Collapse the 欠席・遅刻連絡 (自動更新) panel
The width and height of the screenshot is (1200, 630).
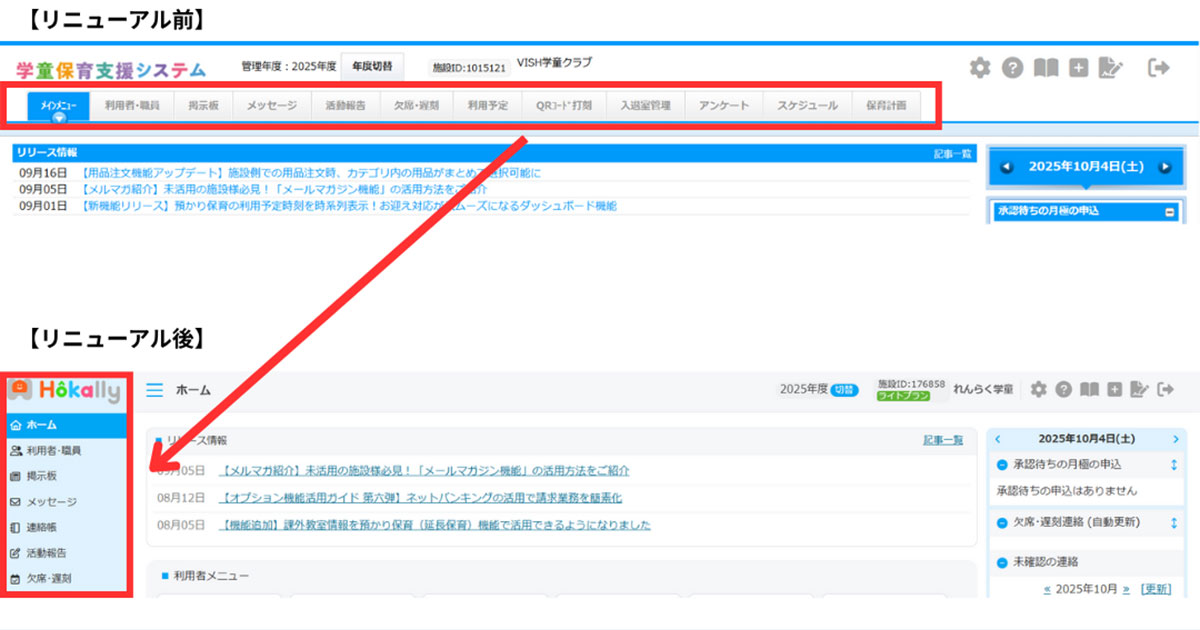point(1002,522)
